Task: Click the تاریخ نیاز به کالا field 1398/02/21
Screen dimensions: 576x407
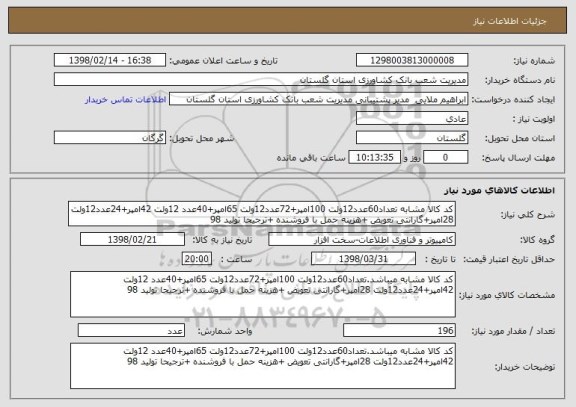Action: 132,239
